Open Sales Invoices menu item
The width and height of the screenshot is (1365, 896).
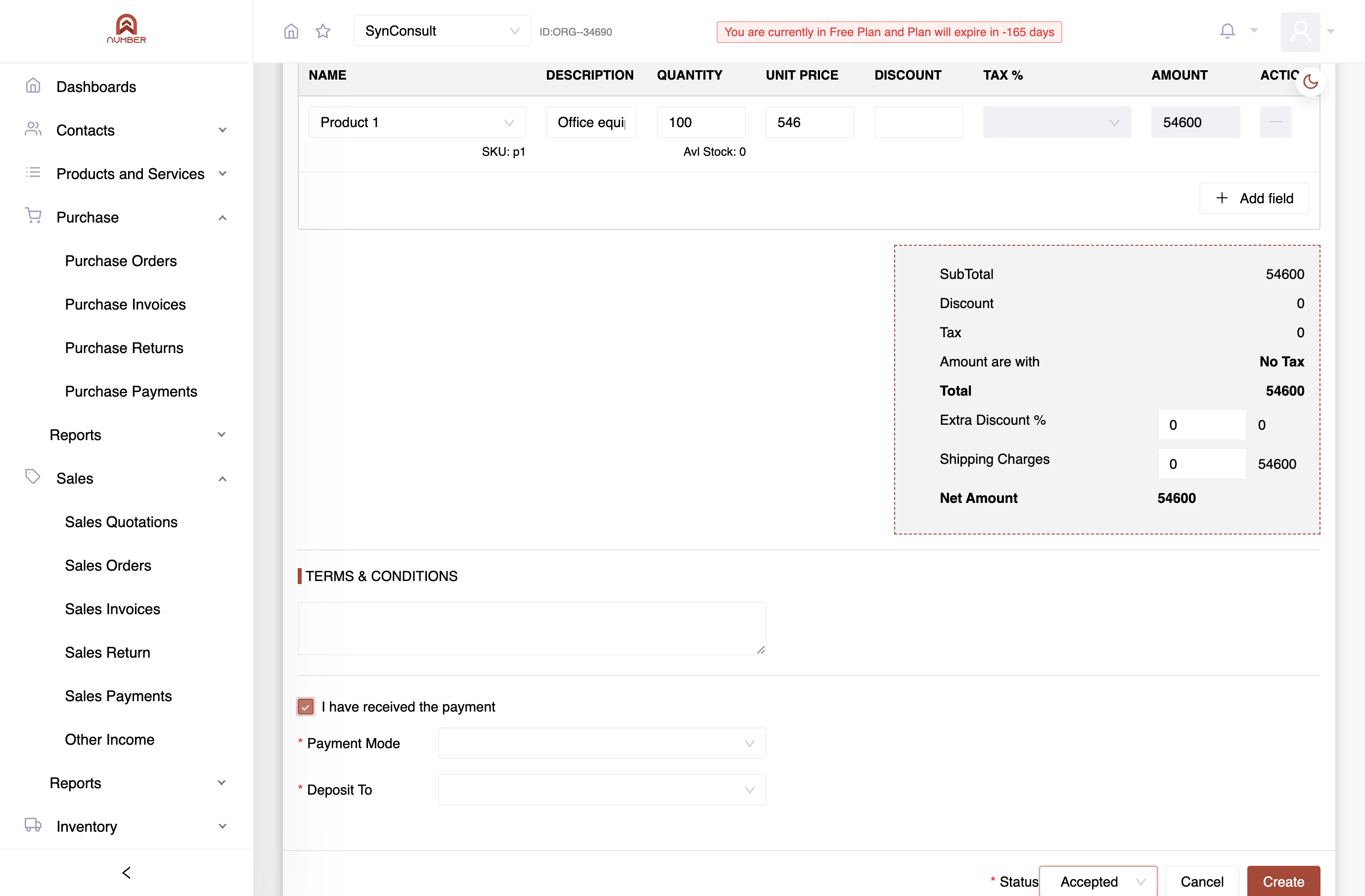pos(113,609)
